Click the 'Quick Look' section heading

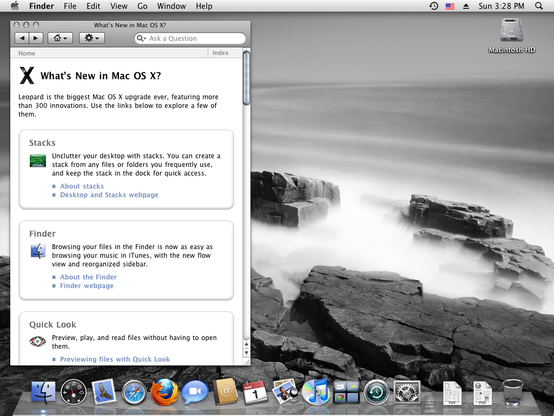point(52,324)
